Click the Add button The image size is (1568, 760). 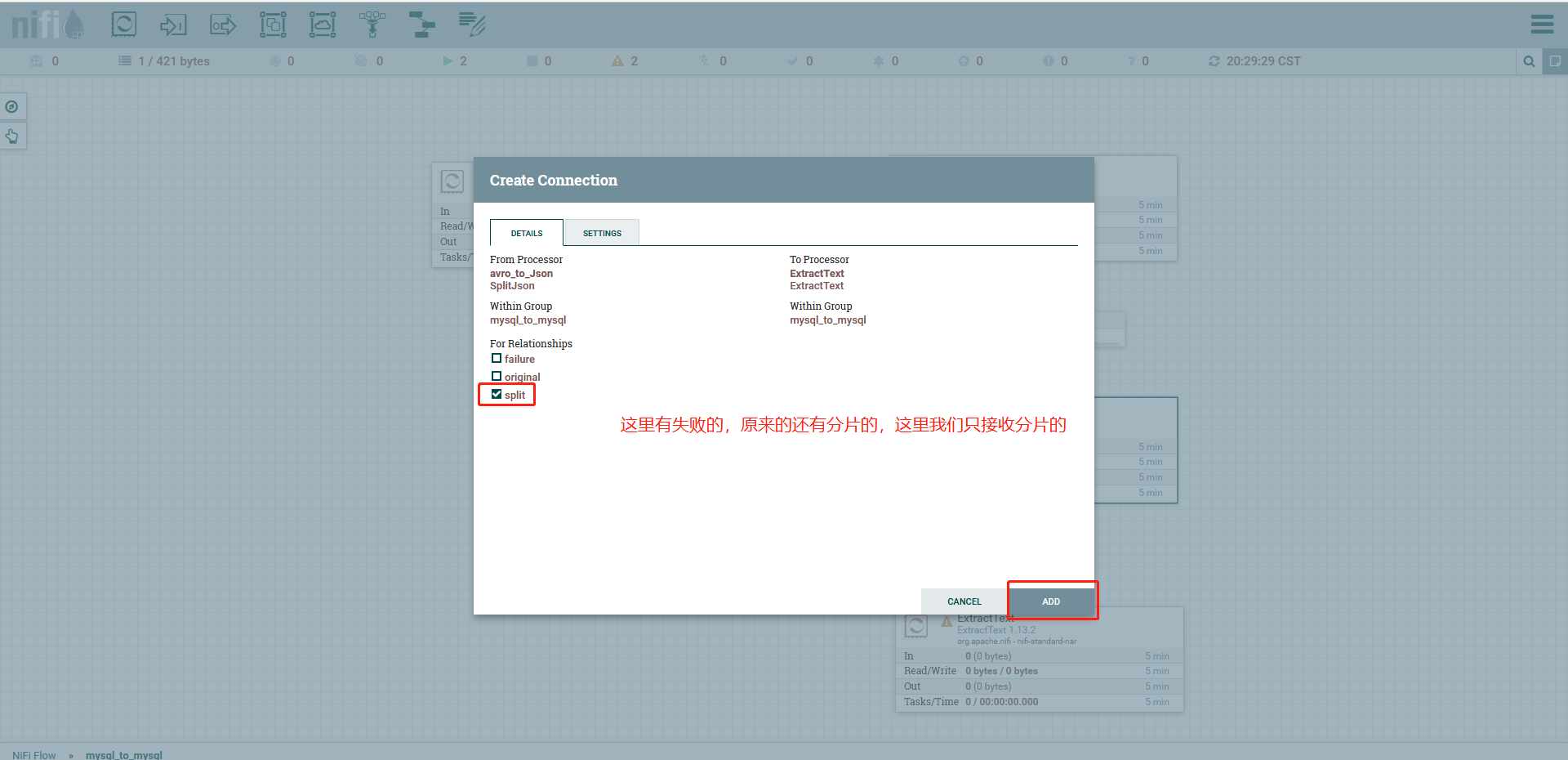pyautogui.click(x=1051, y=601)
